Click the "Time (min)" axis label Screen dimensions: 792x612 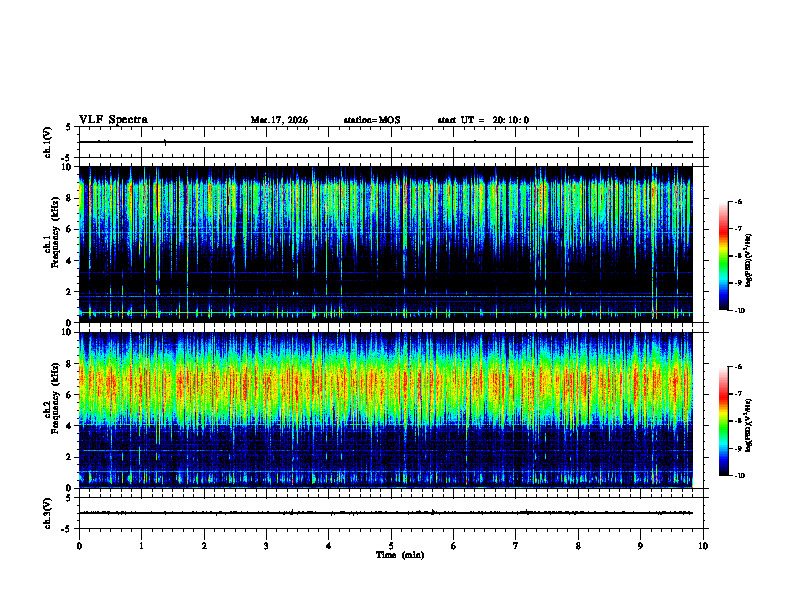[x=400, y=555]
